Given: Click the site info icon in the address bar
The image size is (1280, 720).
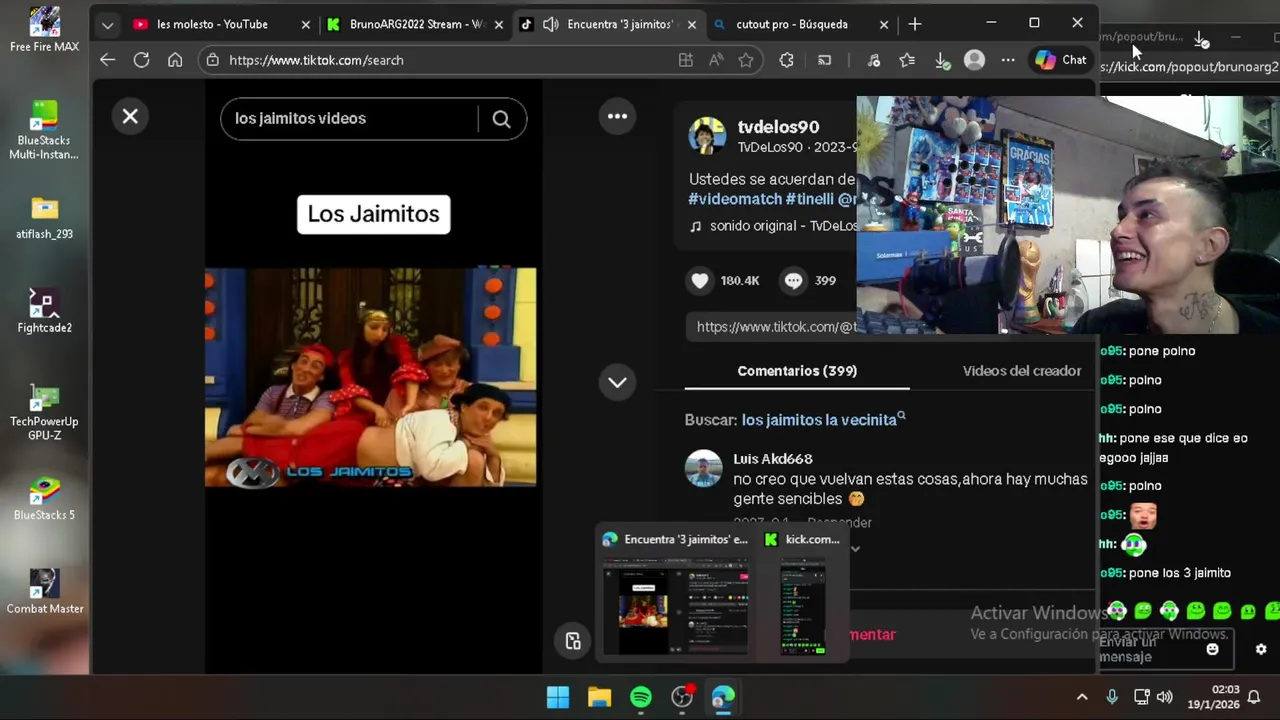Looking at the screenshot, I should coord(212,60).
